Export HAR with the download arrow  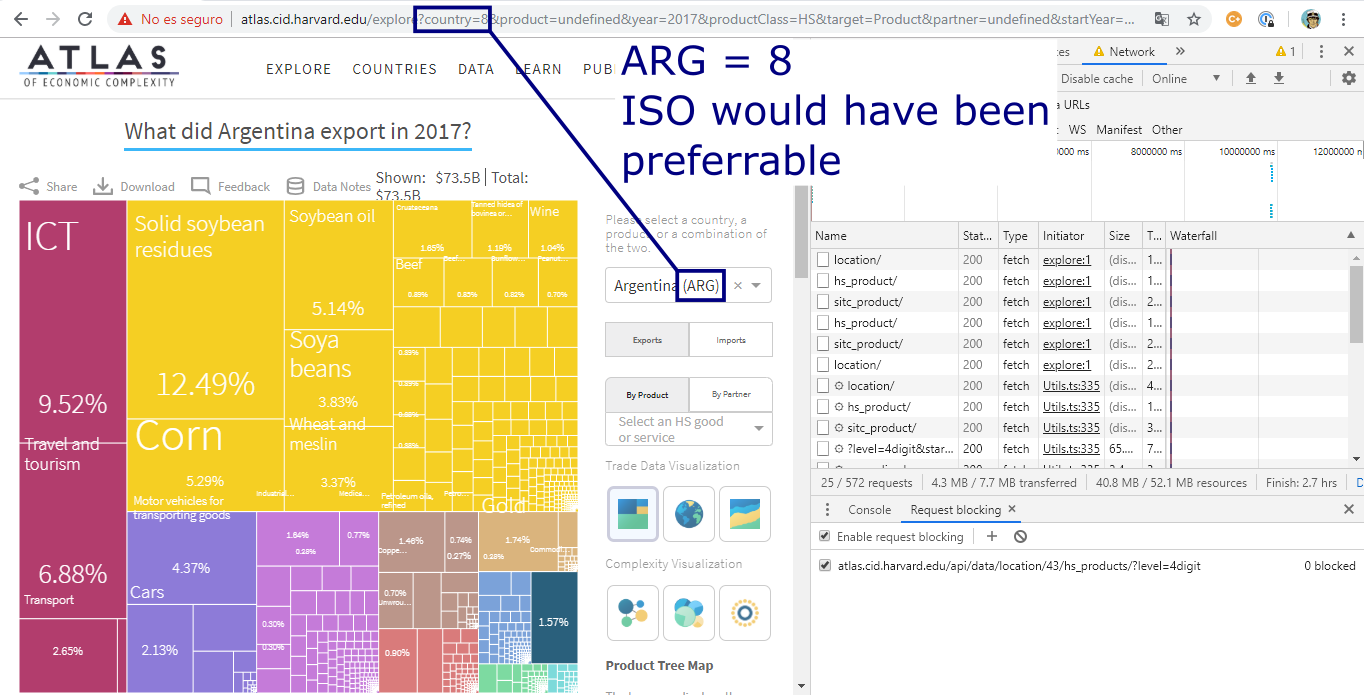pos(1278,78)
